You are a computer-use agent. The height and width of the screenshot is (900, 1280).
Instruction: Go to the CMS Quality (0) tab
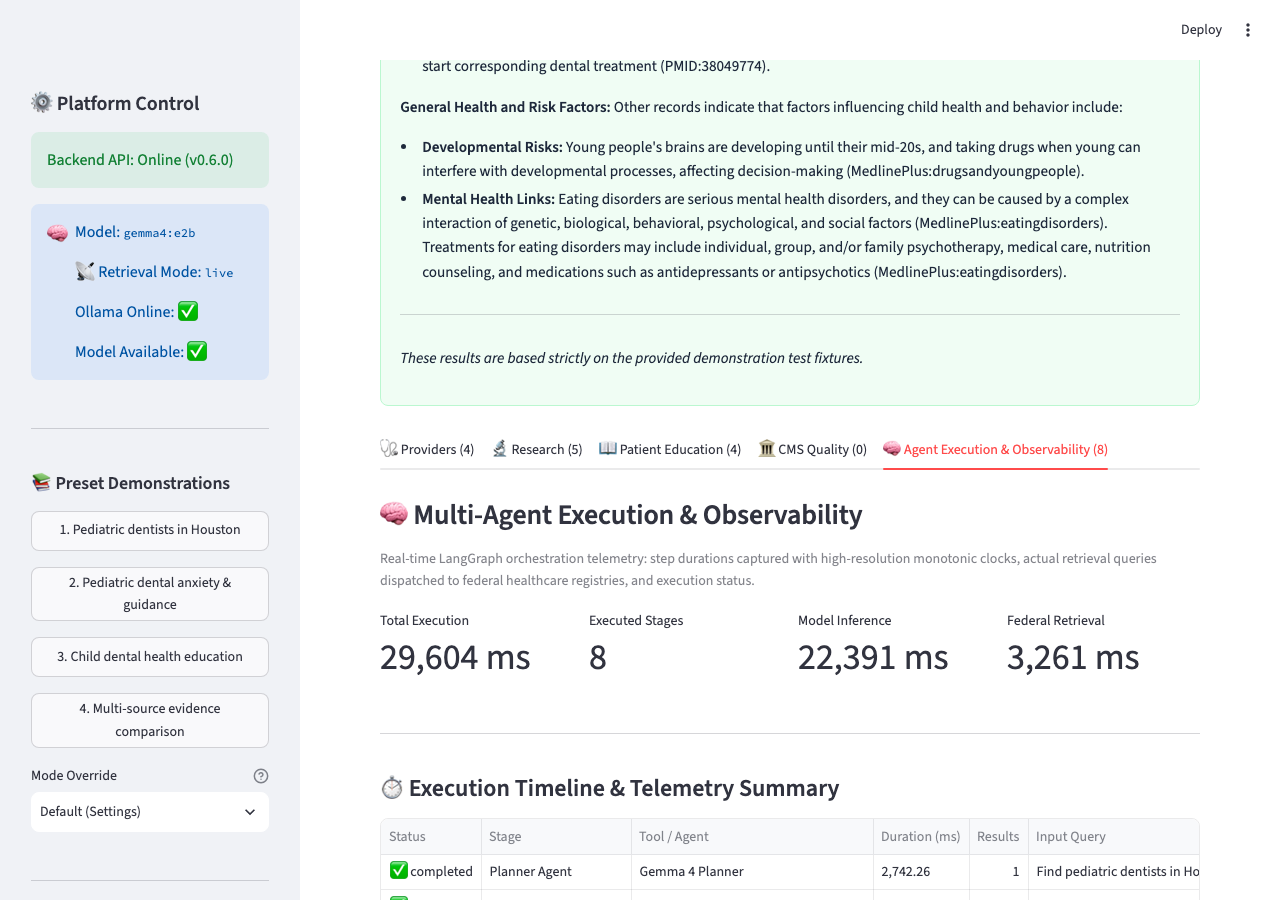click(x=813, y=449)
